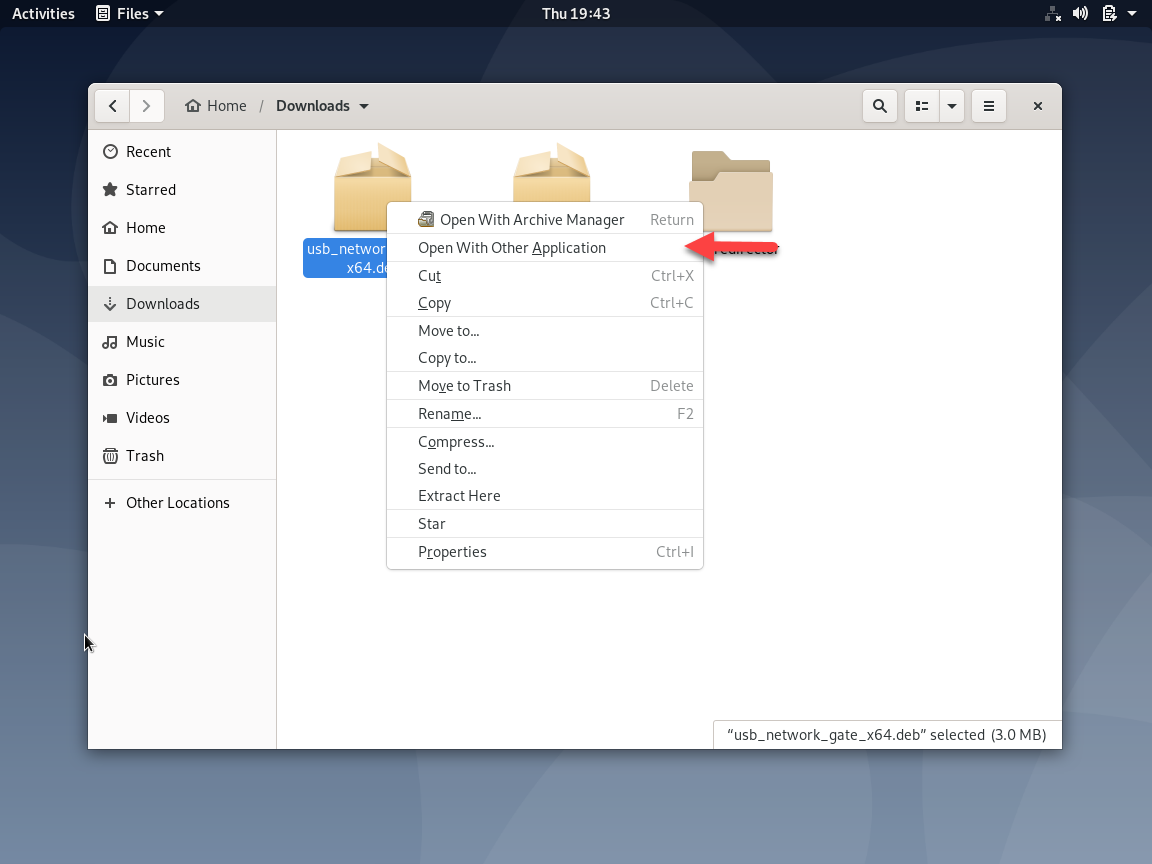The height and width of the screenshot is (864, 1152).
Task: Open Trash in the sidebar
Action: 144,456
